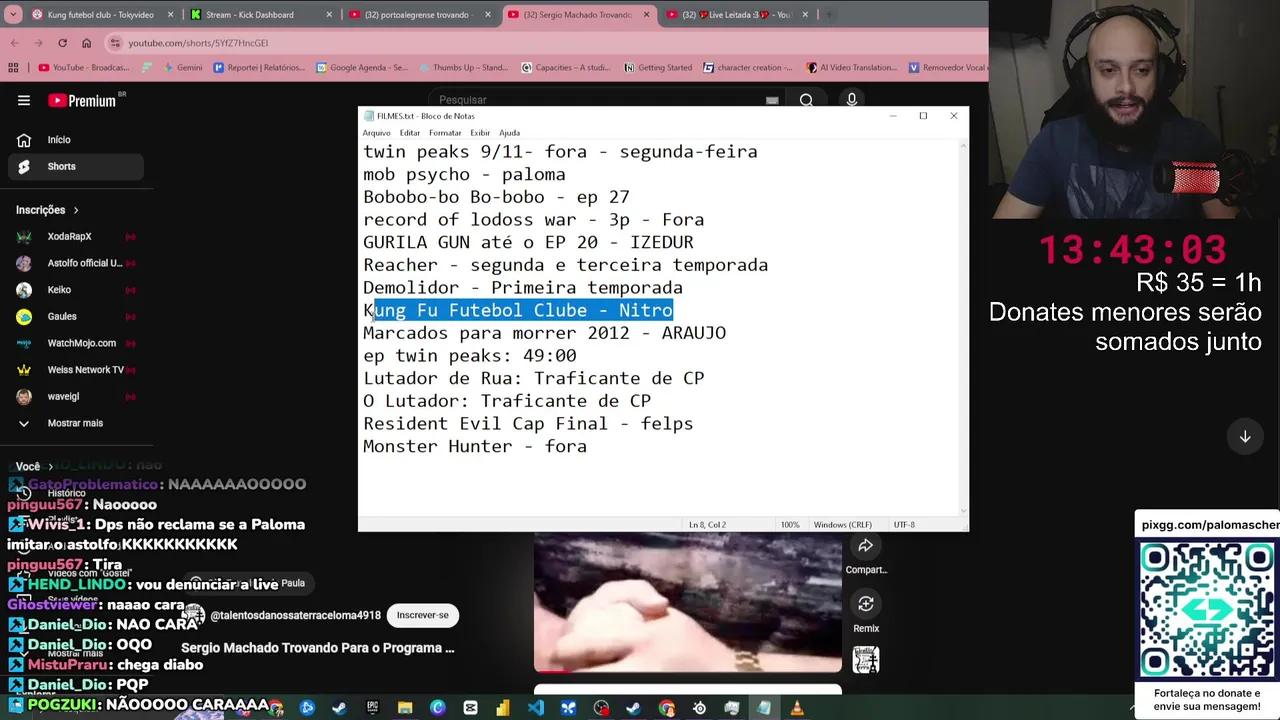
Task: Open the Arquivo menu in Notepad
Action: click(x=376, y=133)
